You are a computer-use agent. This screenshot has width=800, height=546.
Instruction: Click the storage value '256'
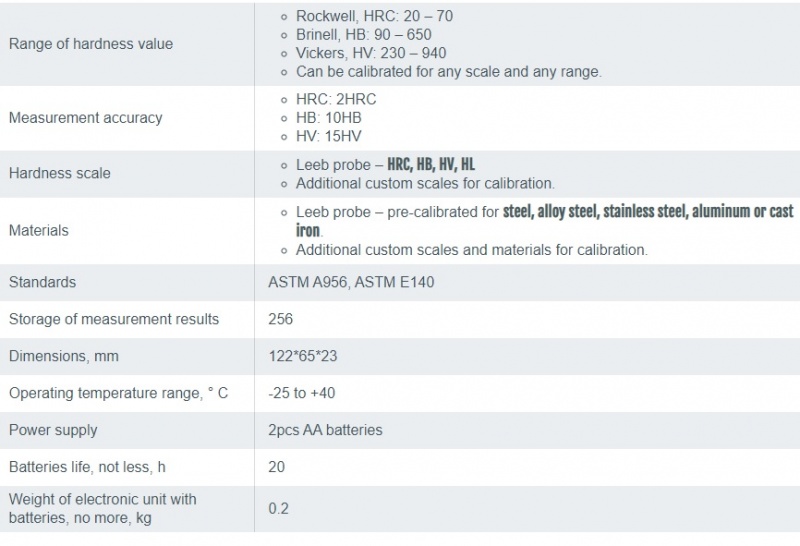click(281, 320)
